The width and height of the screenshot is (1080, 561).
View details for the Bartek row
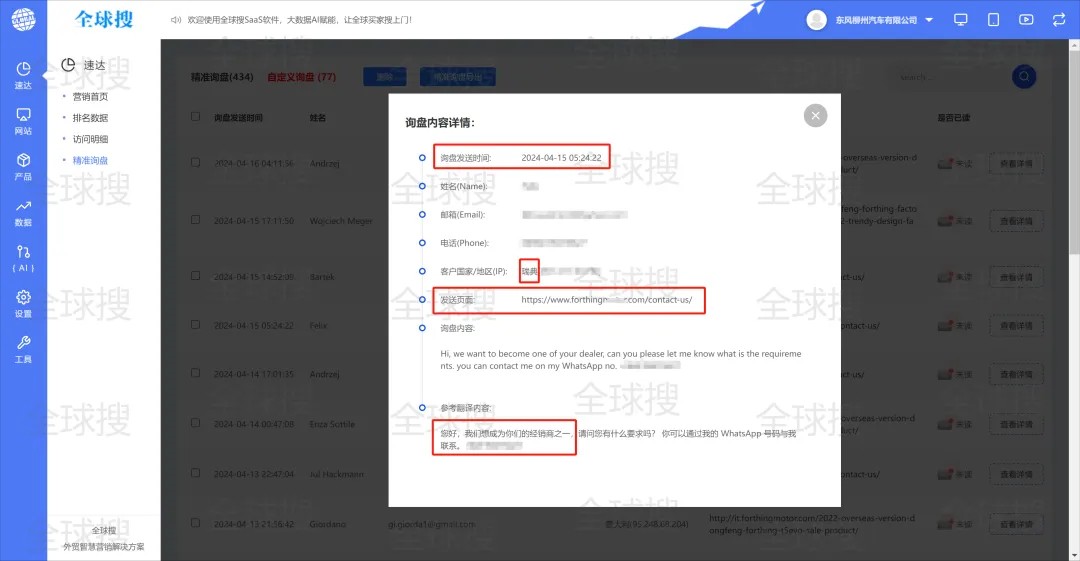[x=1016, y=277]
